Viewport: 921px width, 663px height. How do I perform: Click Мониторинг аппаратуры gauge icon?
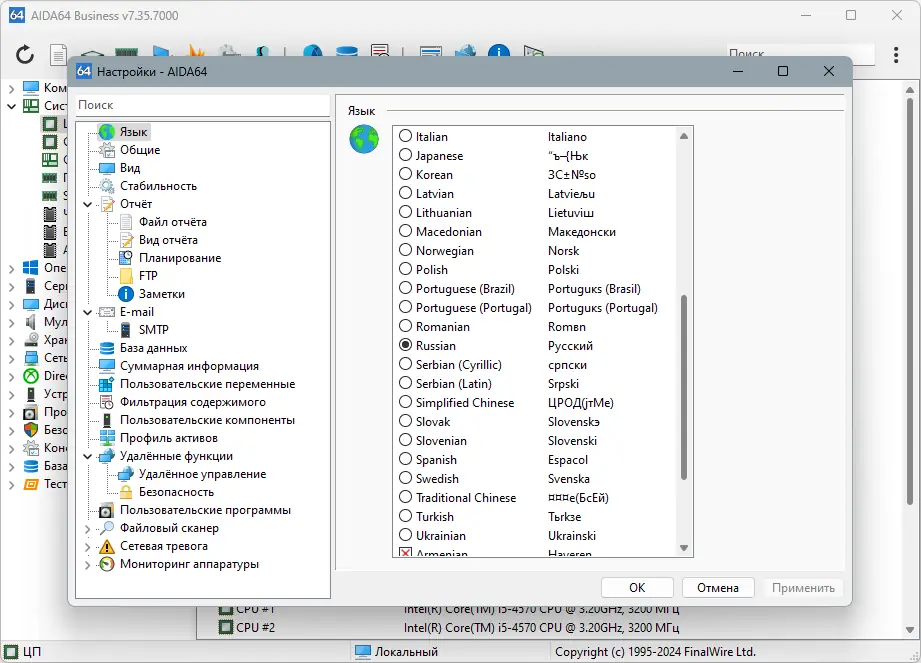[x=107, y=564]
